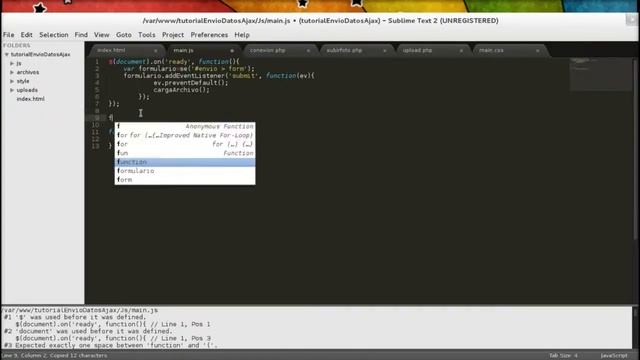
Task: Choose the 'for (…) {…}' autocomplete entry
Action: [x=185, y=144]
